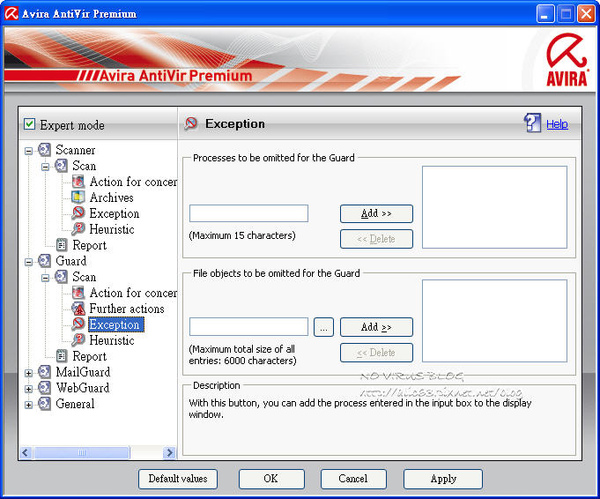Viewport: 600px width, 499px height.
Task: Click Default values button
Action: coord(178,479)
